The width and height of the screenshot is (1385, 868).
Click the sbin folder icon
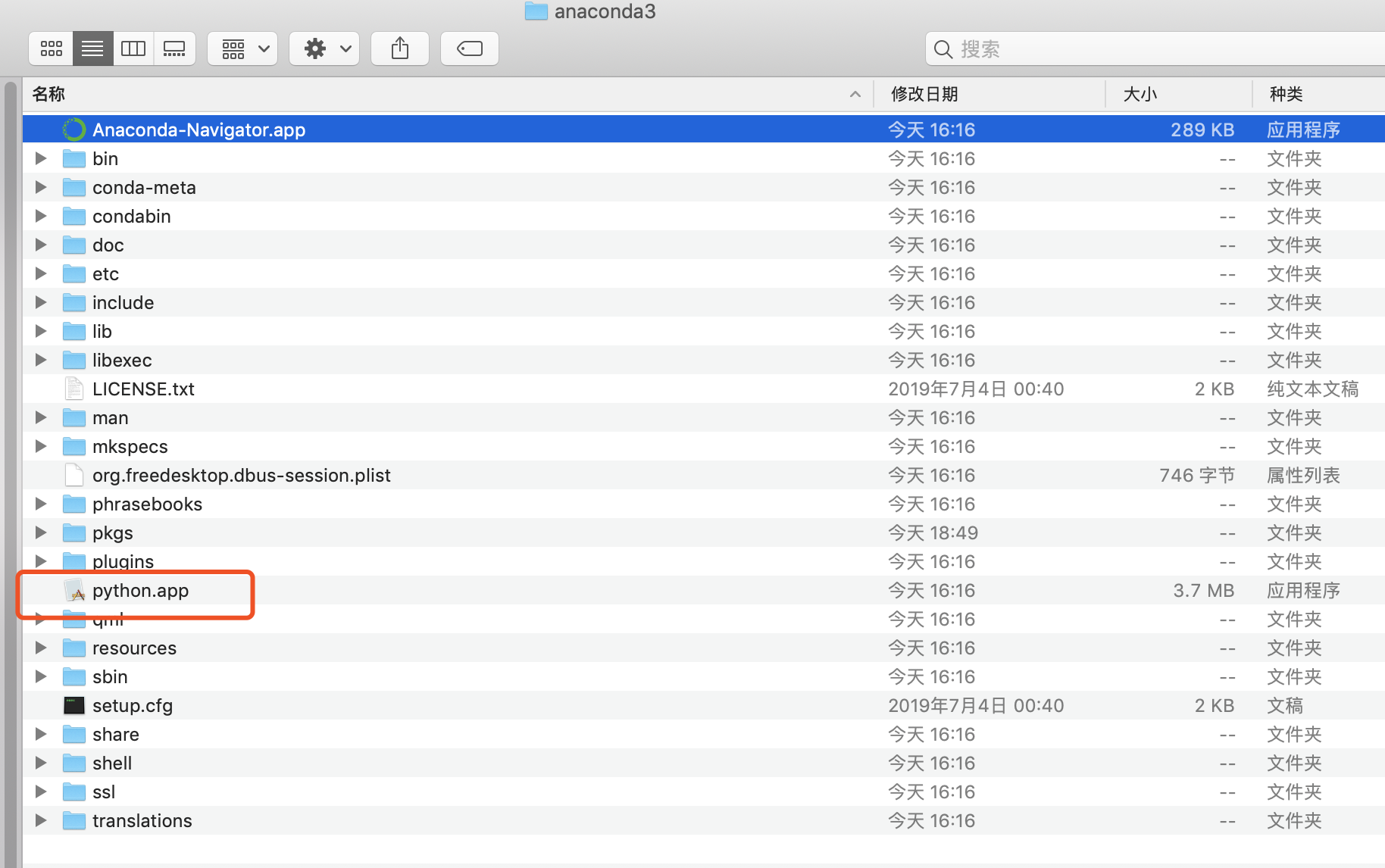click(x=73, y=676)
